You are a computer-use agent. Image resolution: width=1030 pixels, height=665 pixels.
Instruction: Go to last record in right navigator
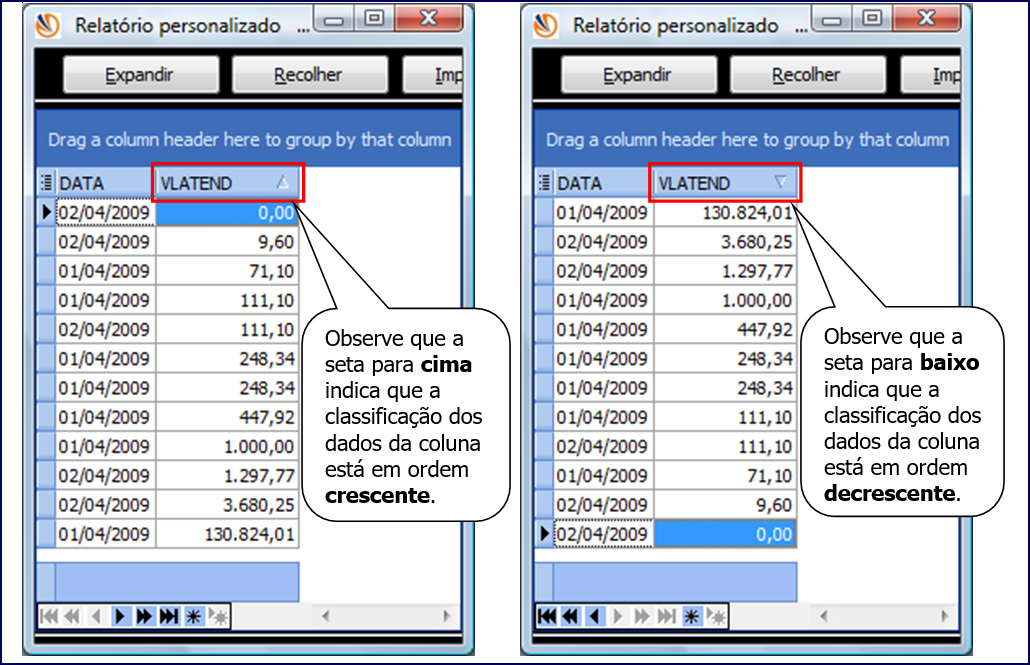(667, 616)
